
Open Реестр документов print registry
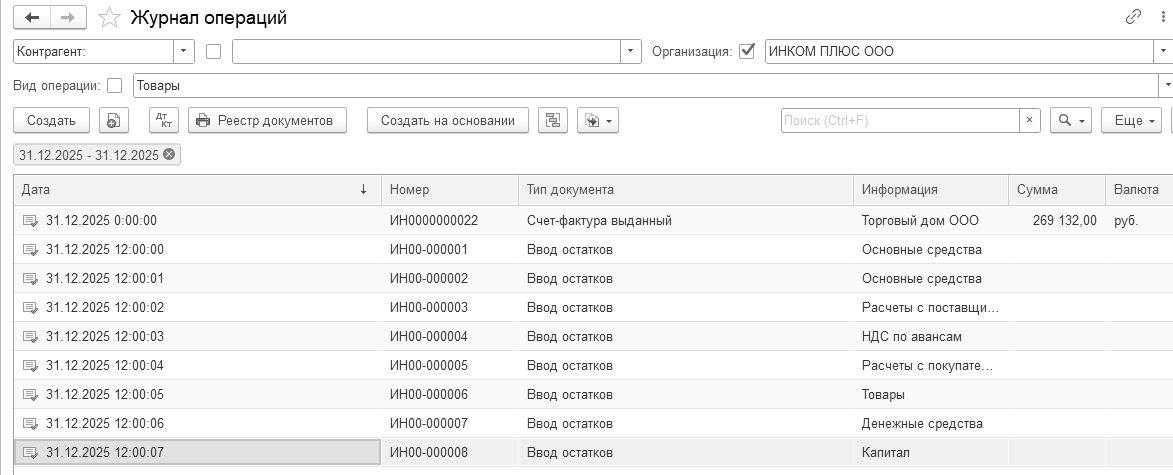(x=267, y=121)
